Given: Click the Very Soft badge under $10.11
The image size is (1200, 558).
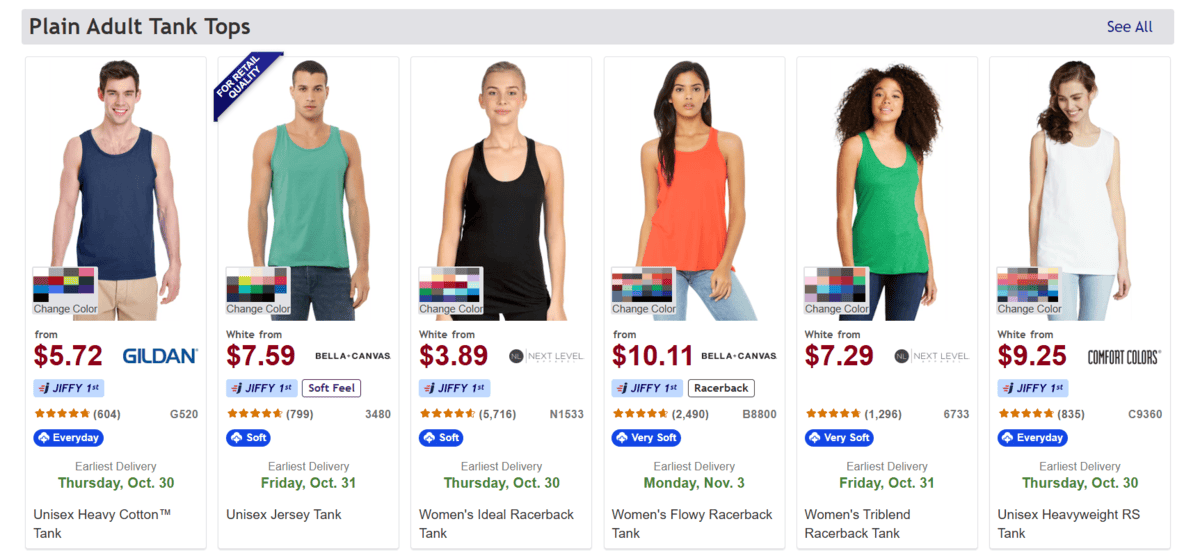Looking at the screenshot, I should (646, 438).
